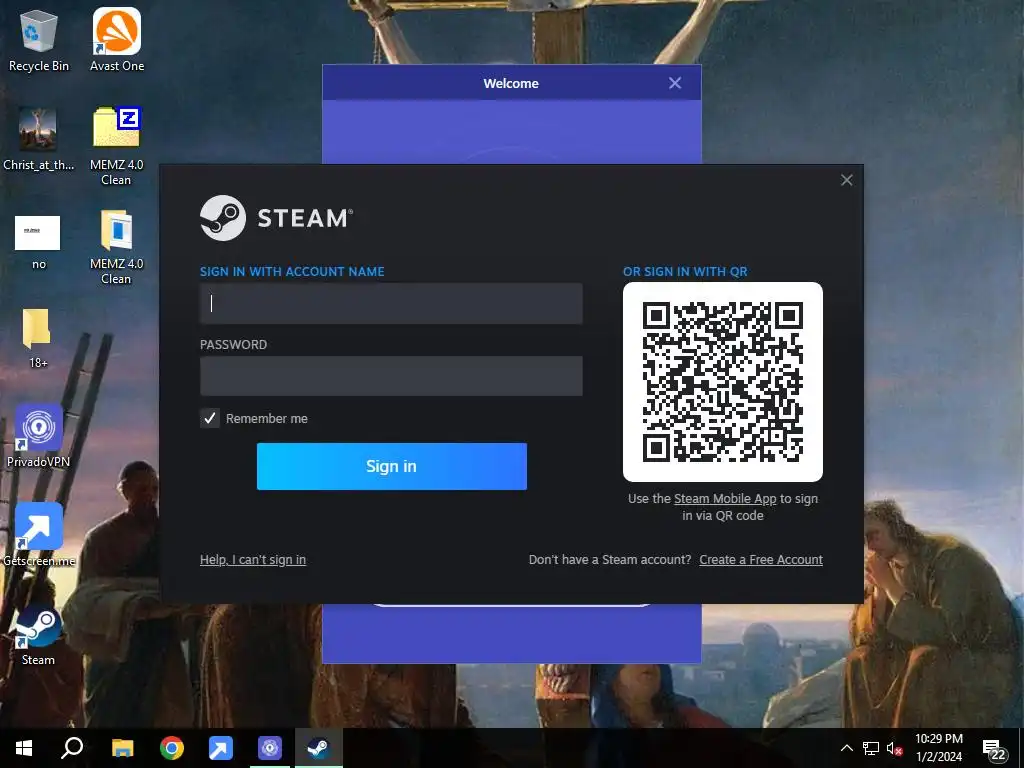Open Google Chrome from the taskbar
This screenshot has height=768, width=1024.
(172, 748)
